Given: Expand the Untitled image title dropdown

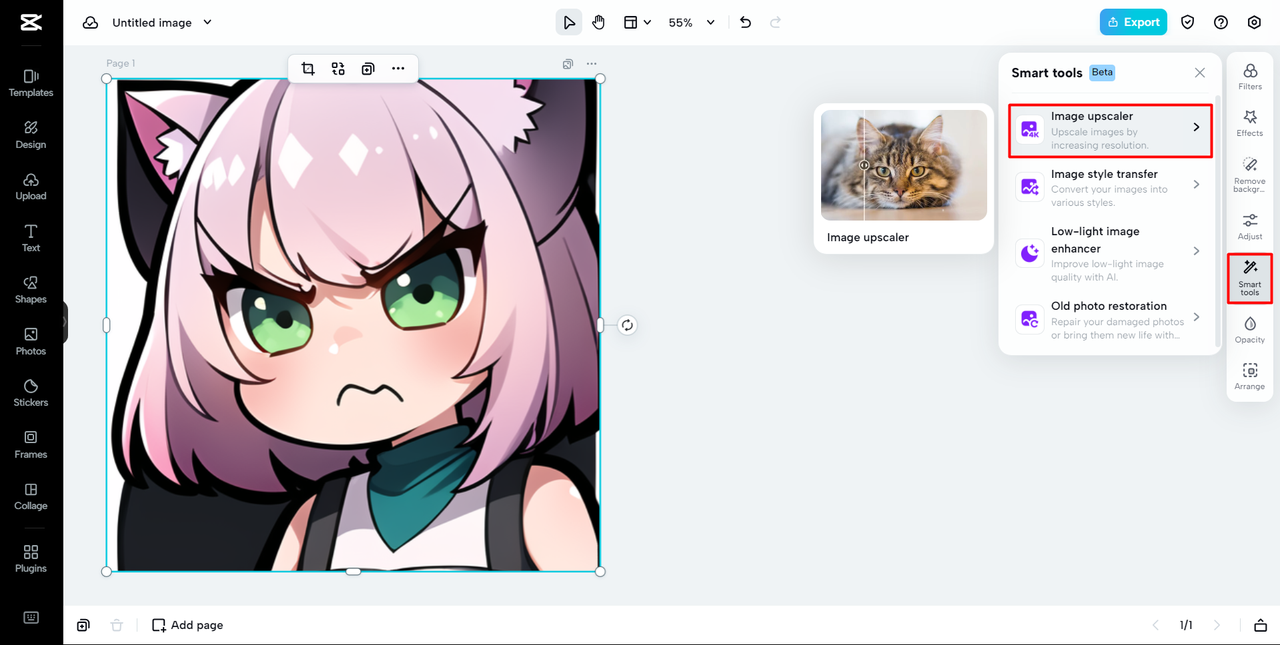Looking at the screenshot, I should click(x=208, y=22).
